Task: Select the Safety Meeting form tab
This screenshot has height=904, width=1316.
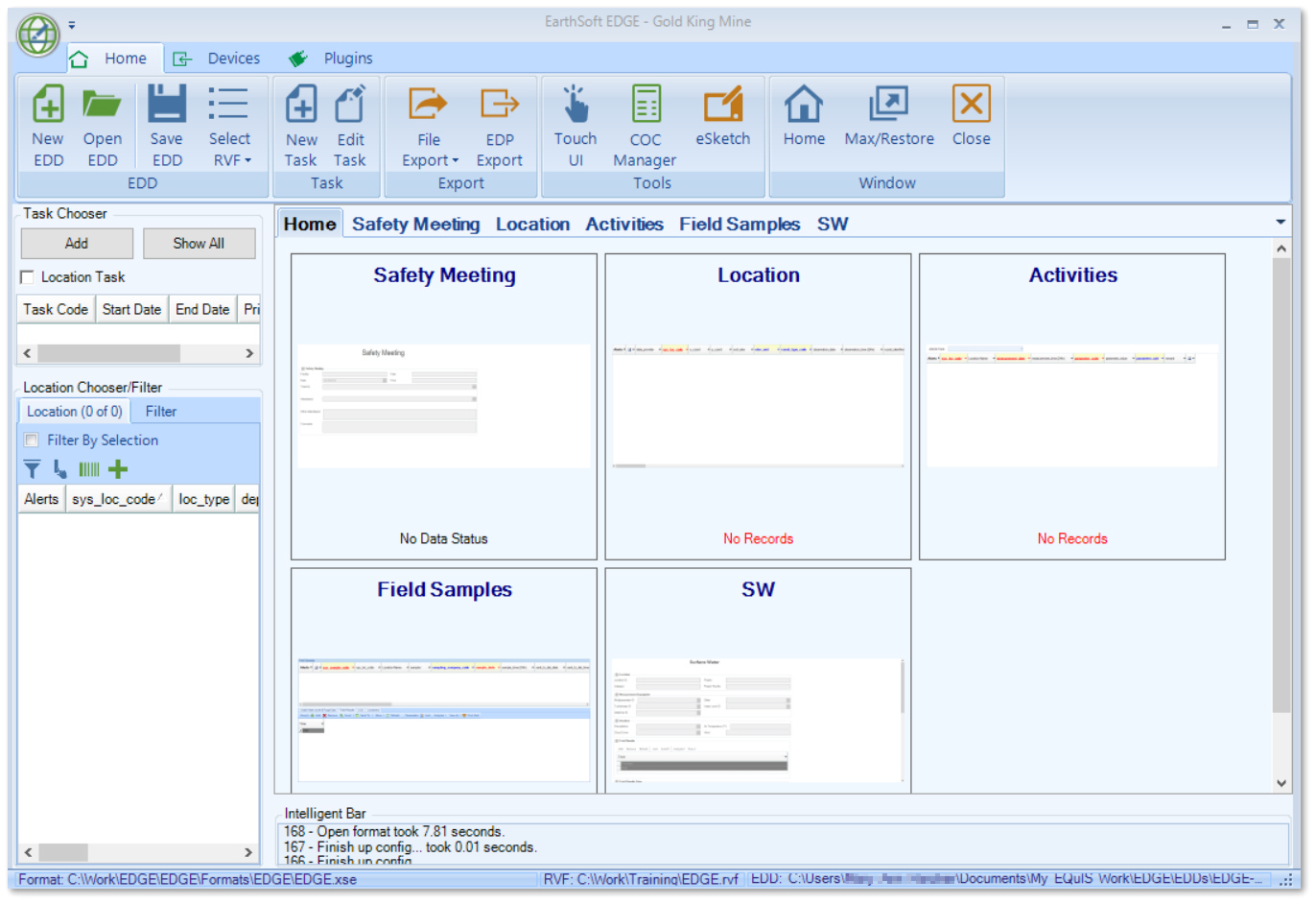Action: click(x=415, y=224)
